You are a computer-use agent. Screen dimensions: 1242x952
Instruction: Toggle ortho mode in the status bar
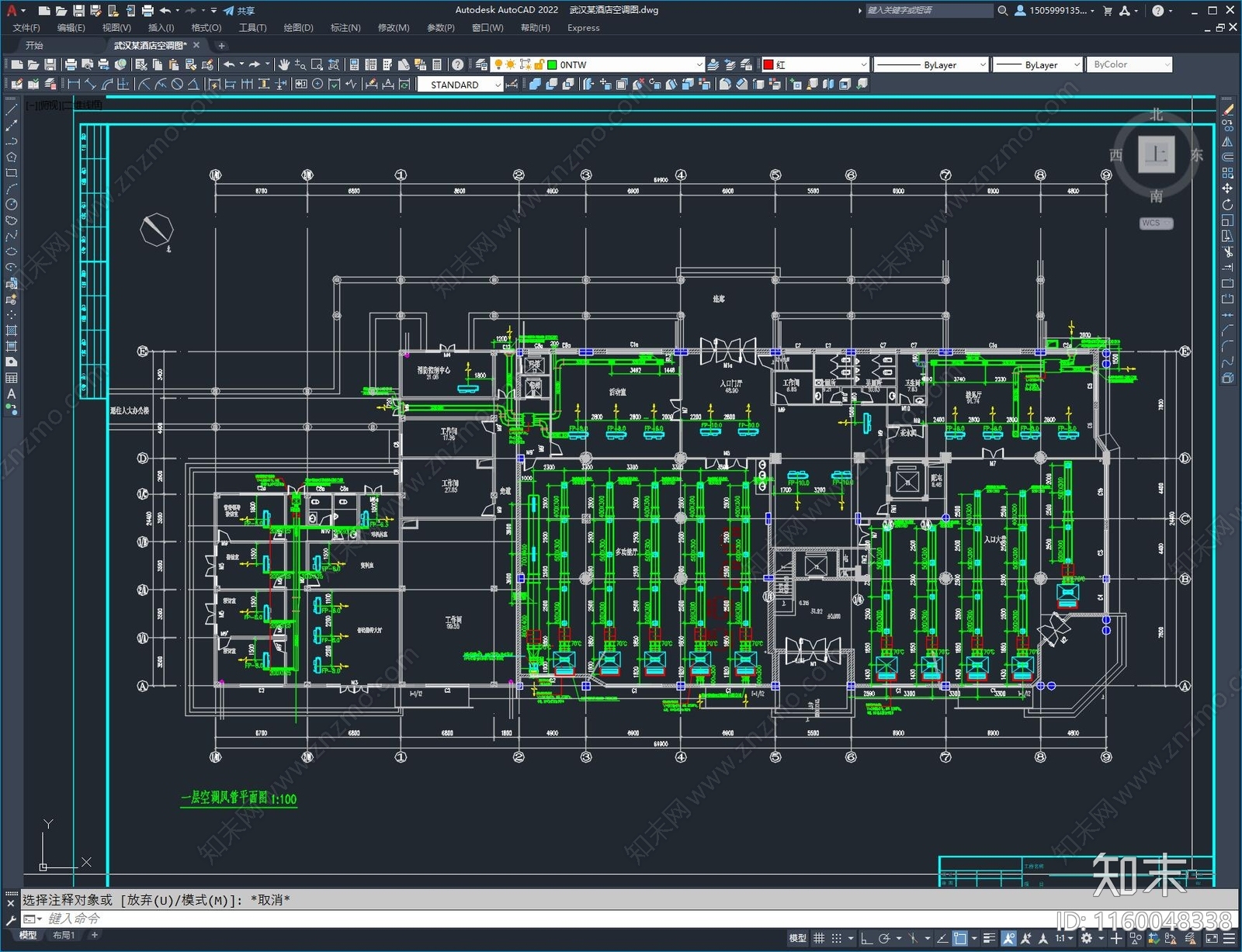point(867,938)
